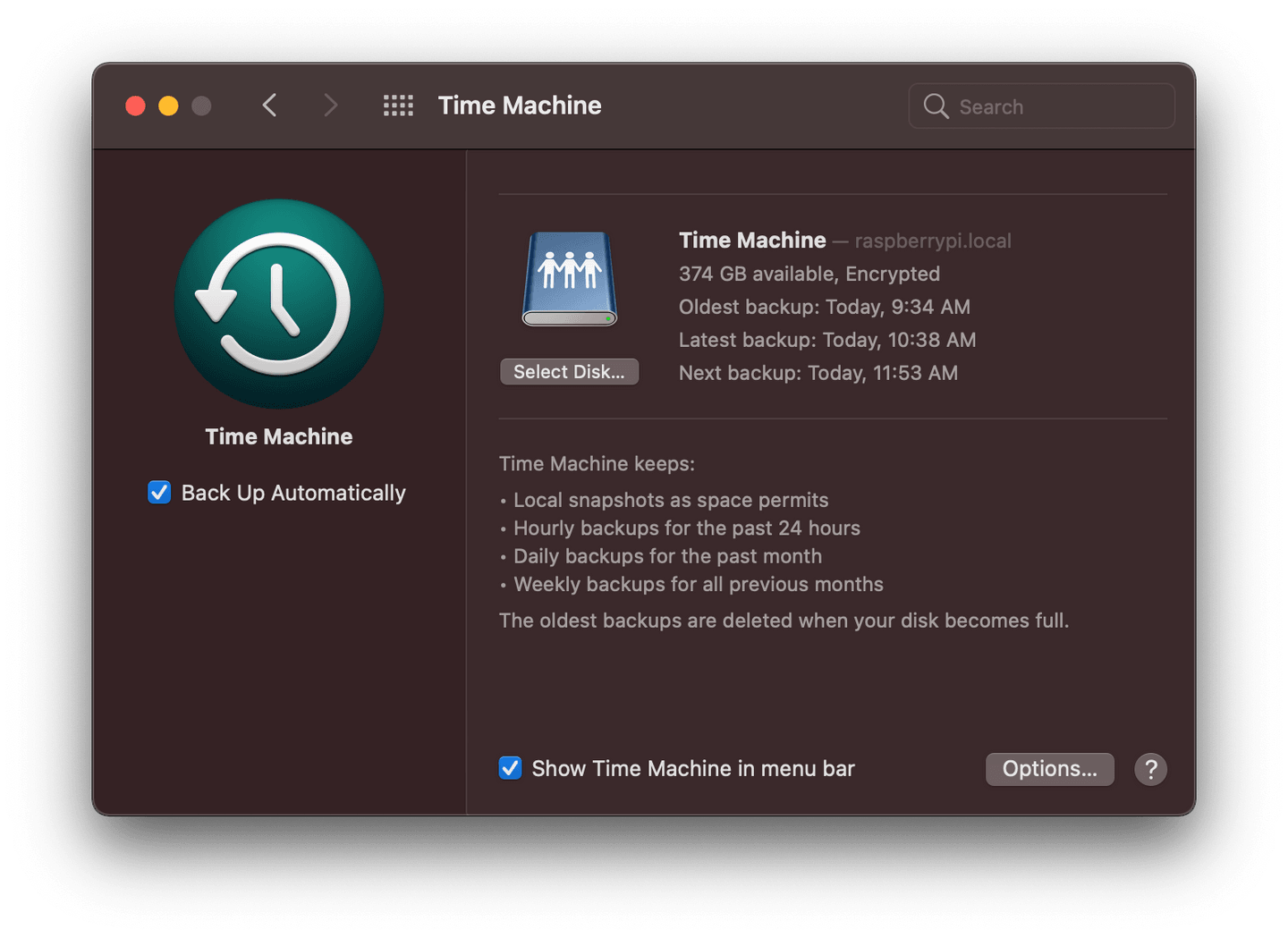The image size is (1288, 938).
Task: Open the Help question mark button
Action: point(1150,769)
